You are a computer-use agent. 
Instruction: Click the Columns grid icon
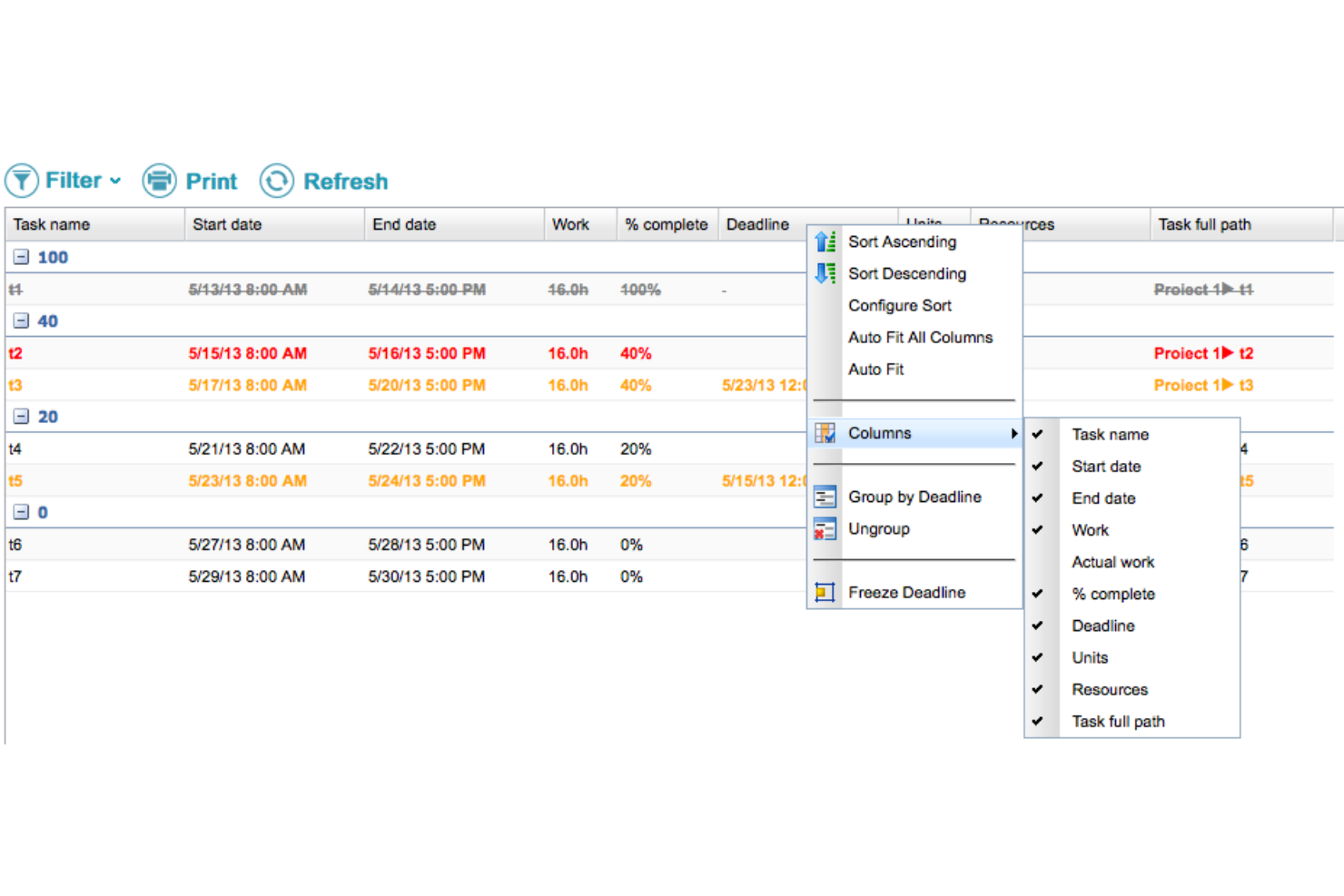(825, 433)
